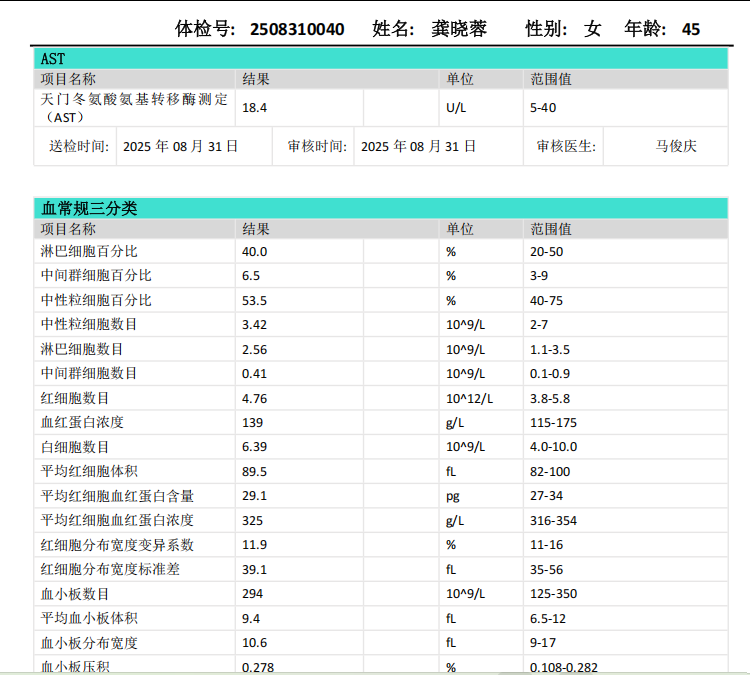Click the 血小板分布宽度 item name
This screenshot has height=675, width=750.
(x=89, y=643)
